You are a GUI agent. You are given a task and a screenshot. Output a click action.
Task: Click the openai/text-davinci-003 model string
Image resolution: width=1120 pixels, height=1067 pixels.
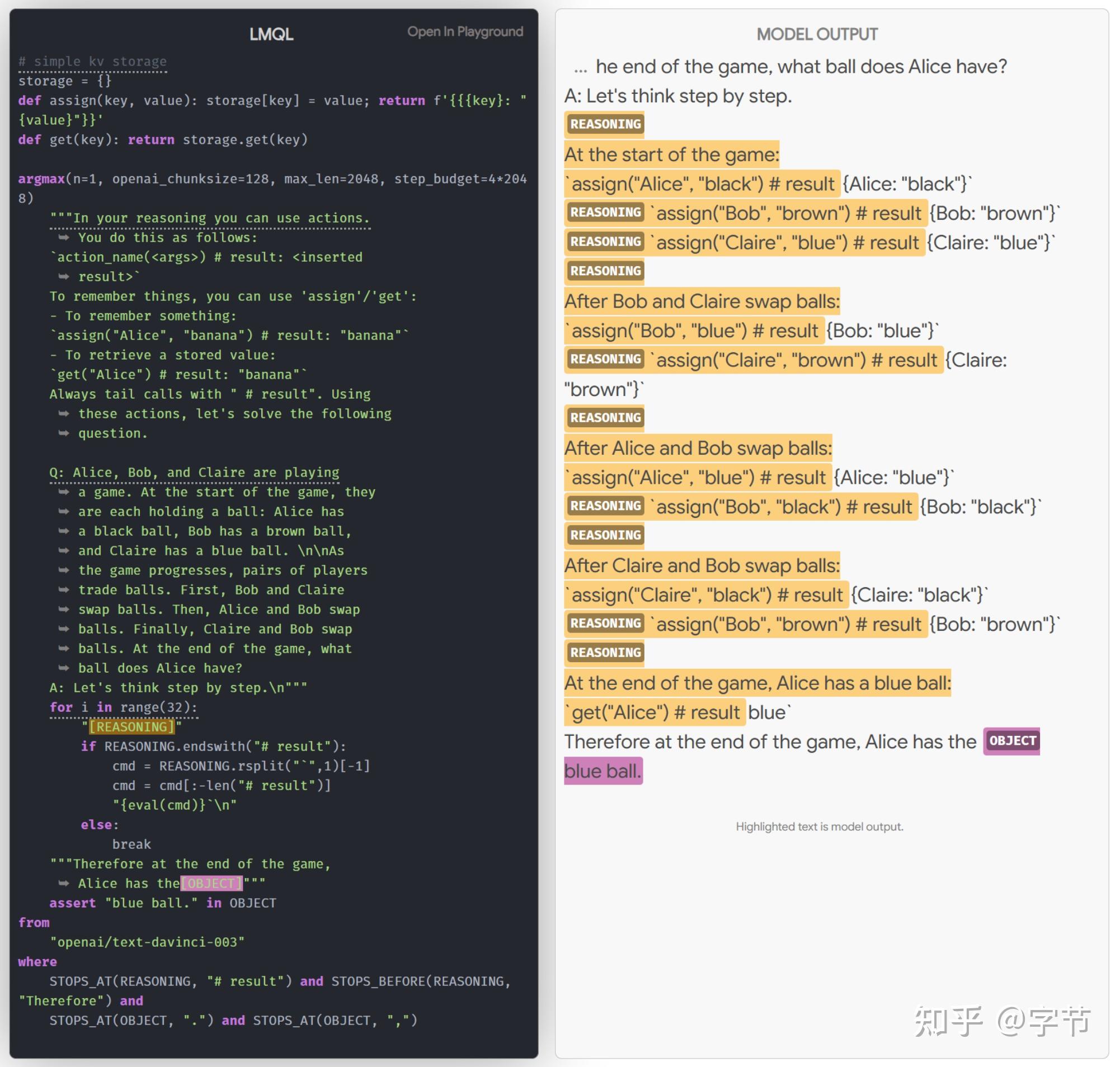click(x=147, y=941)
